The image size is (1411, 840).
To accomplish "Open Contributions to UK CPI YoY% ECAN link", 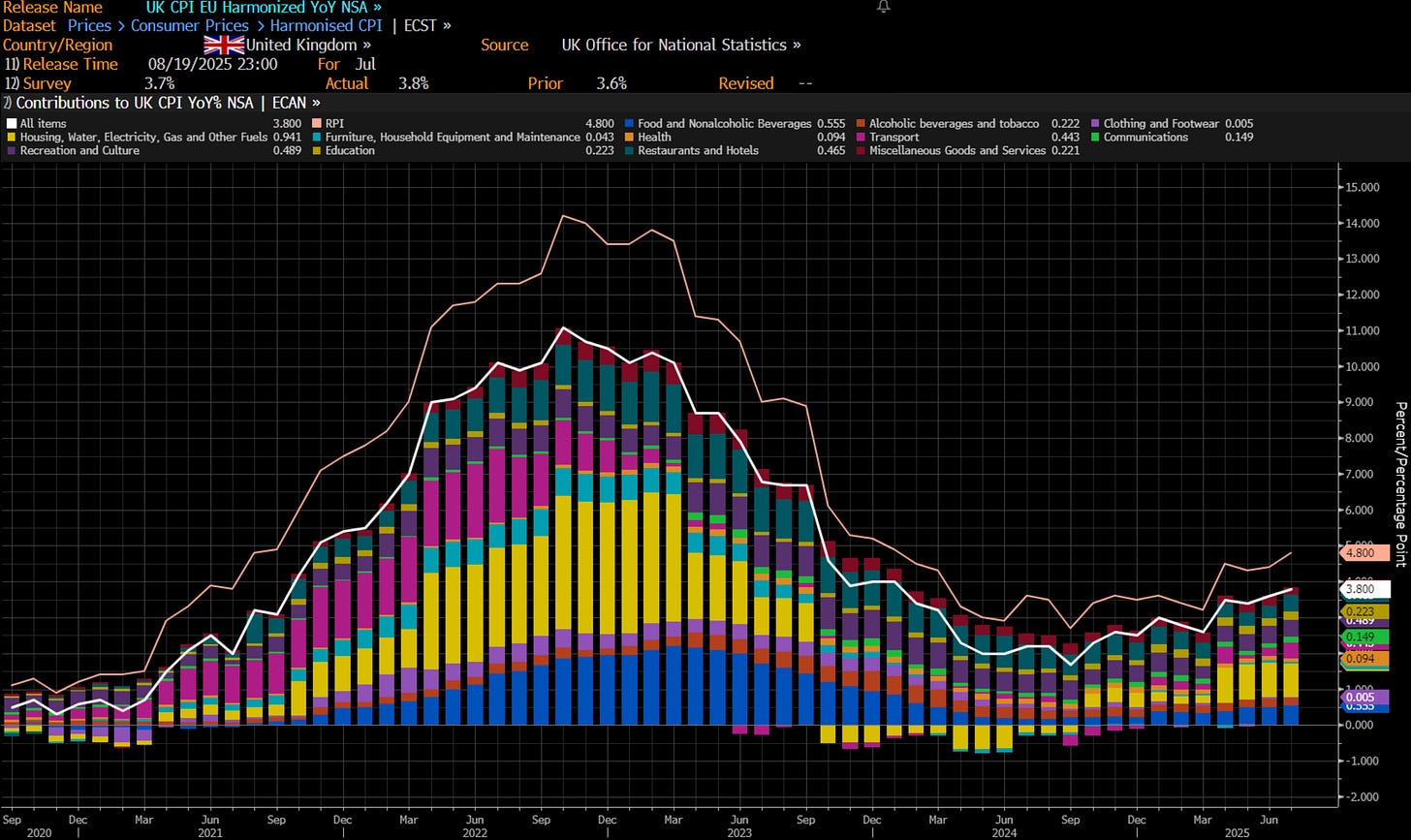I will (x=167, y=102).
